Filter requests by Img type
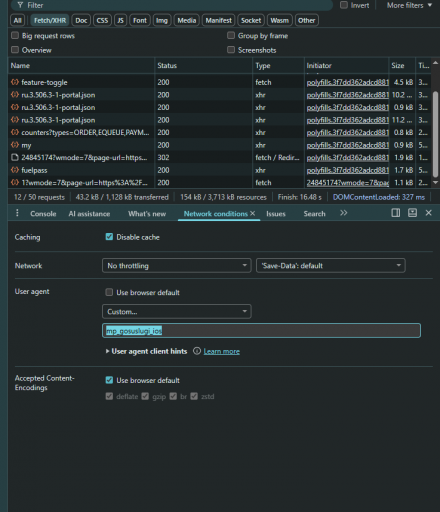The height and width of the screenshot is (512, 440). [162, 20]
